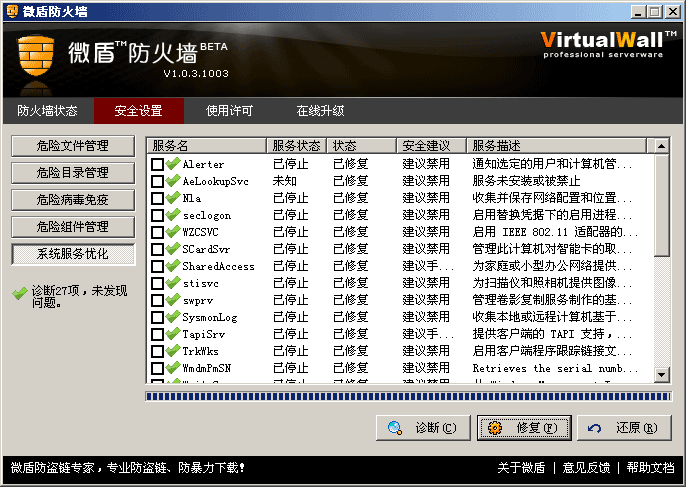Open the 帮助文档 help link
This screenshot has height=487, width=686.
[x=651, y=468]
